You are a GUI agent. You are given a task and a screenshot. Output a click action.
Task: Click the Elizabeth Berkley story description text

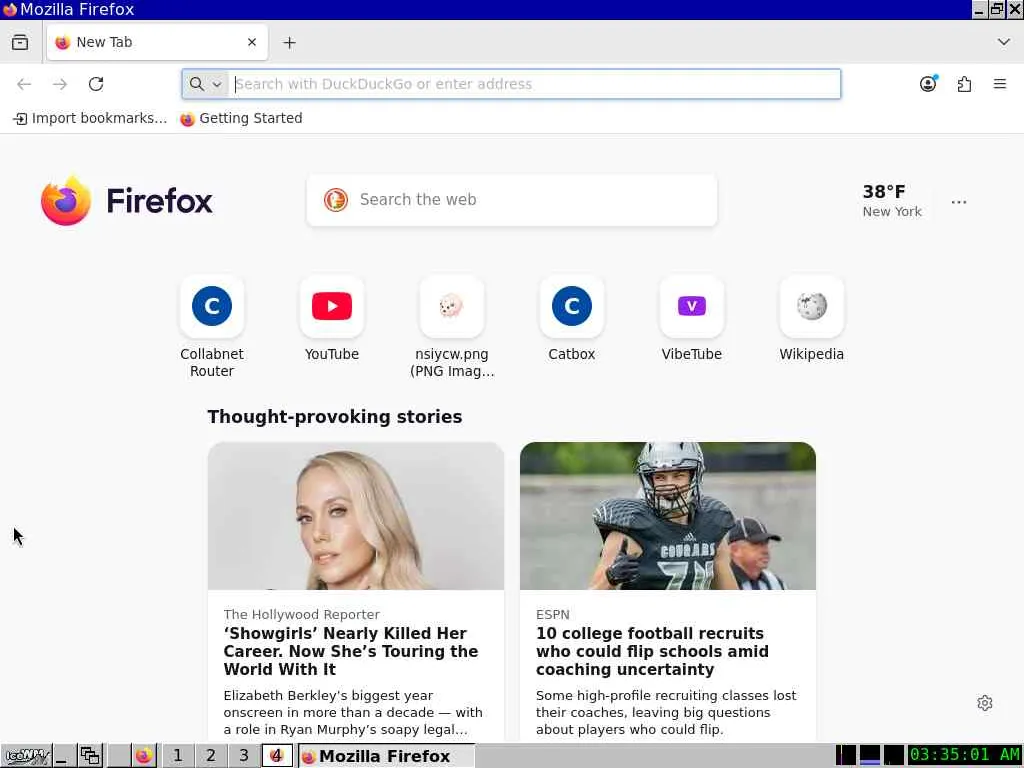[x=353, y=712]
